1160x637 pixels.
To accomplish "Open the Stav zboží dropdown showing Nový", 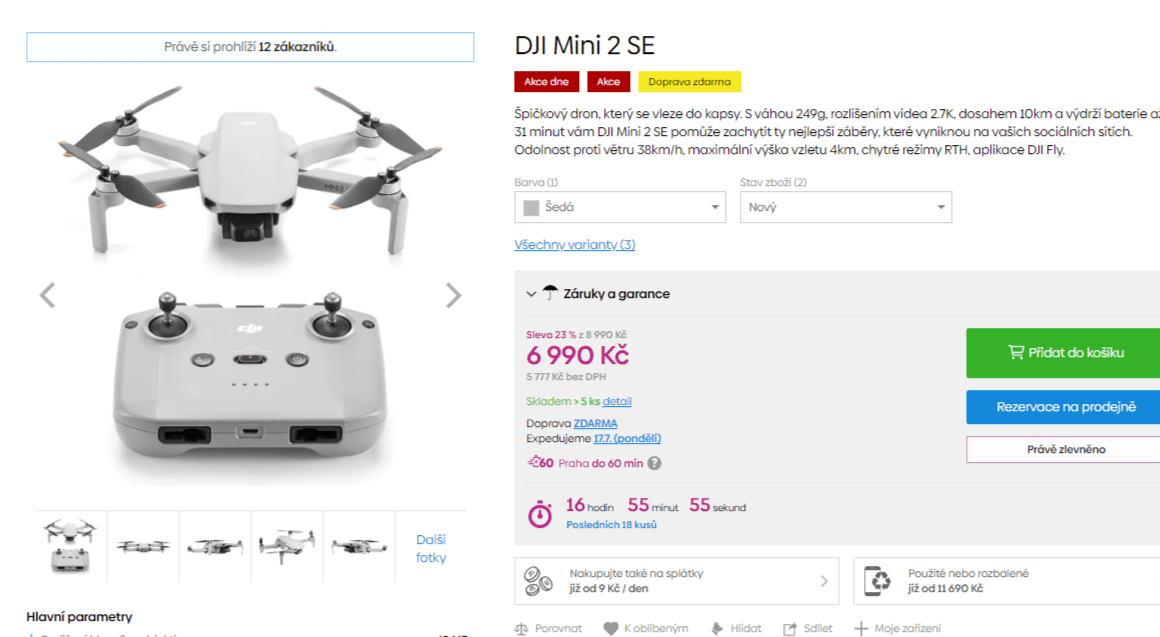I will [846, 207].
